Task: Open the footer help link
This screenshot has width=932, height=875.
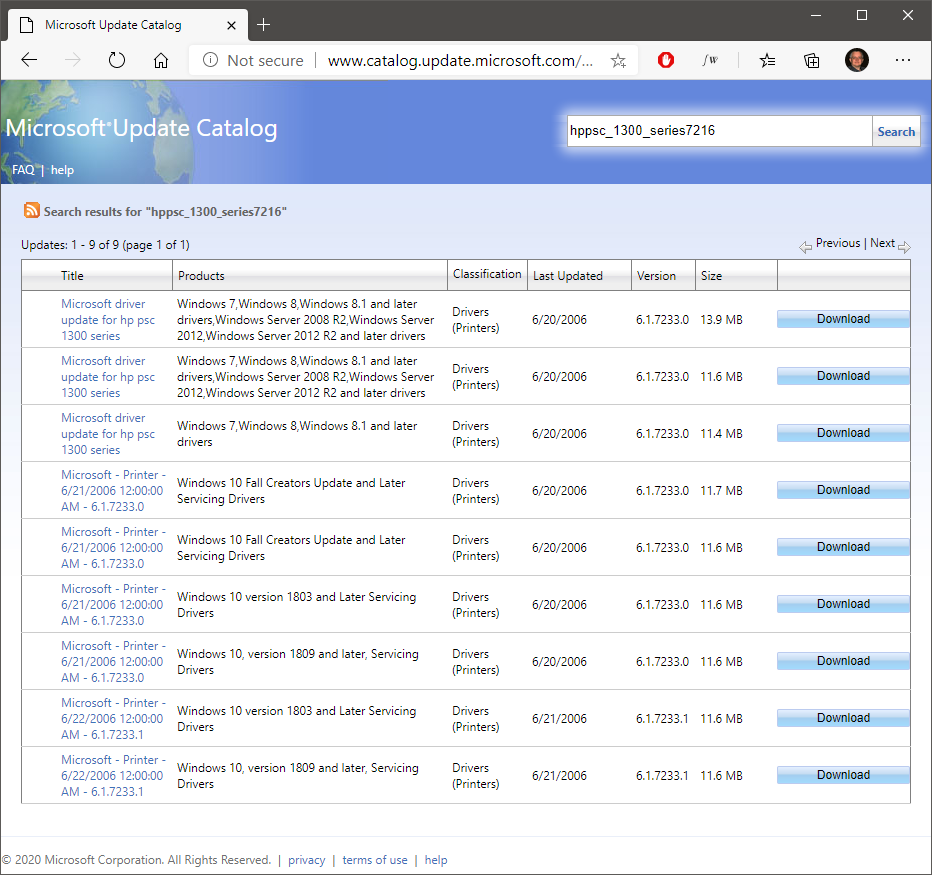Action: 436,860
